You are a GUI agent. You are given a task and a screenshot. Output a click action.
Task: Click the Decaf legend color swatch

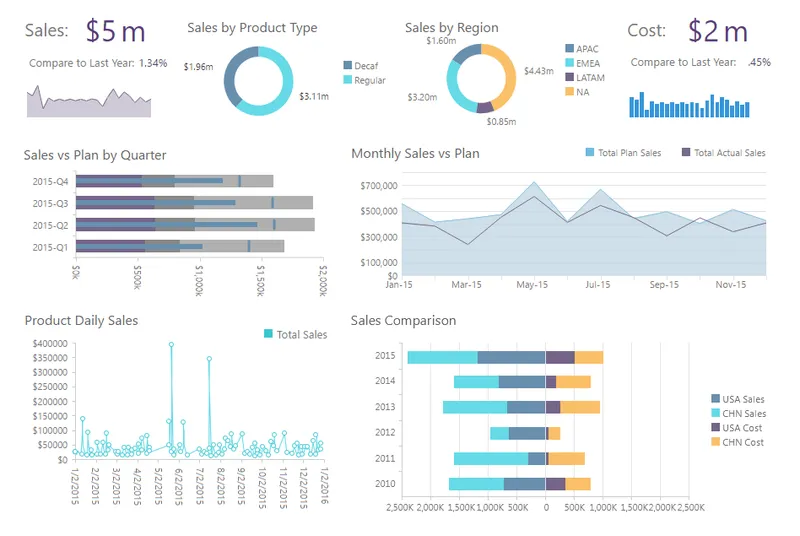[x=347, y=65]
